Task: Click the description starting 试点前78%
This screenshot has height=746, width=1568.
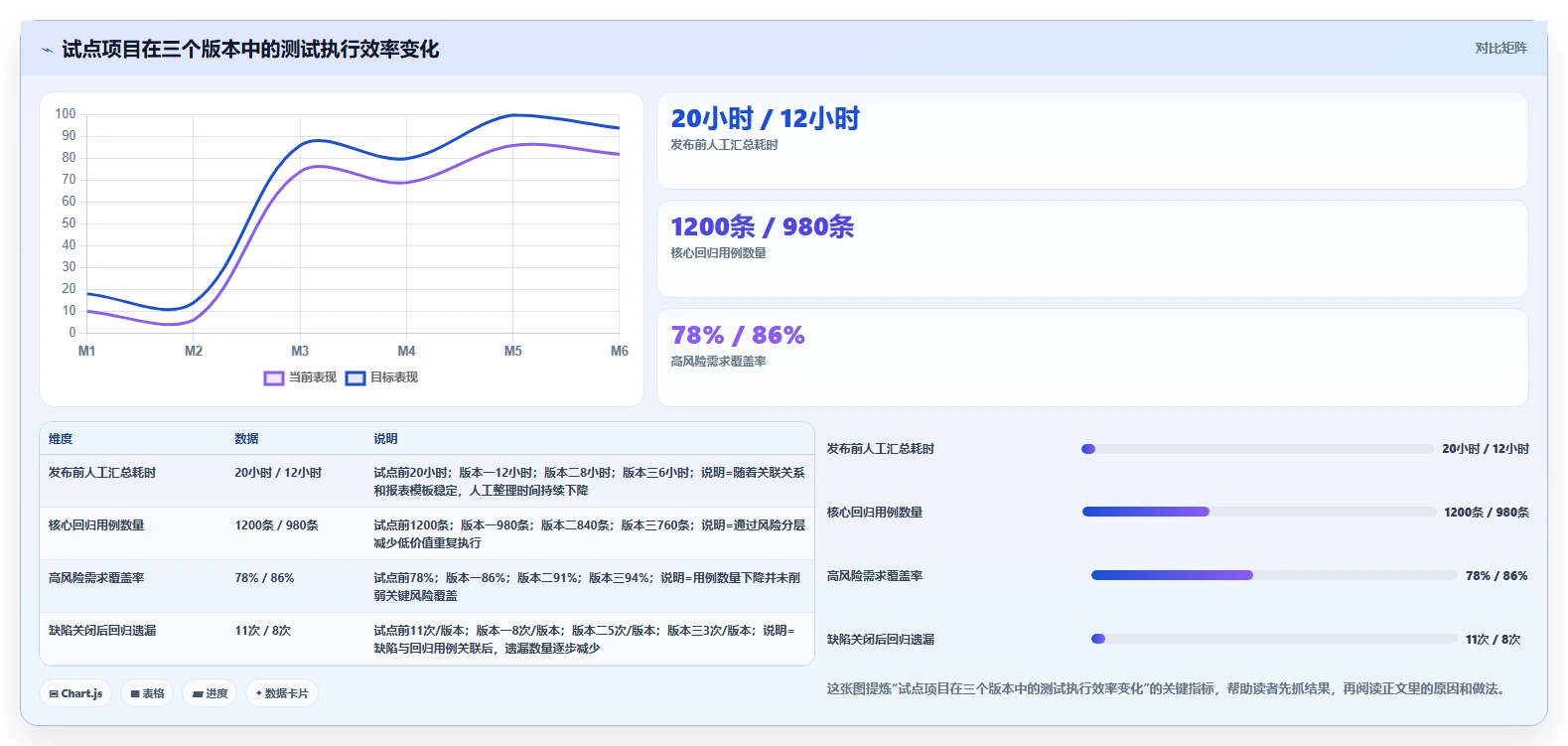Action: pos(587,587)
